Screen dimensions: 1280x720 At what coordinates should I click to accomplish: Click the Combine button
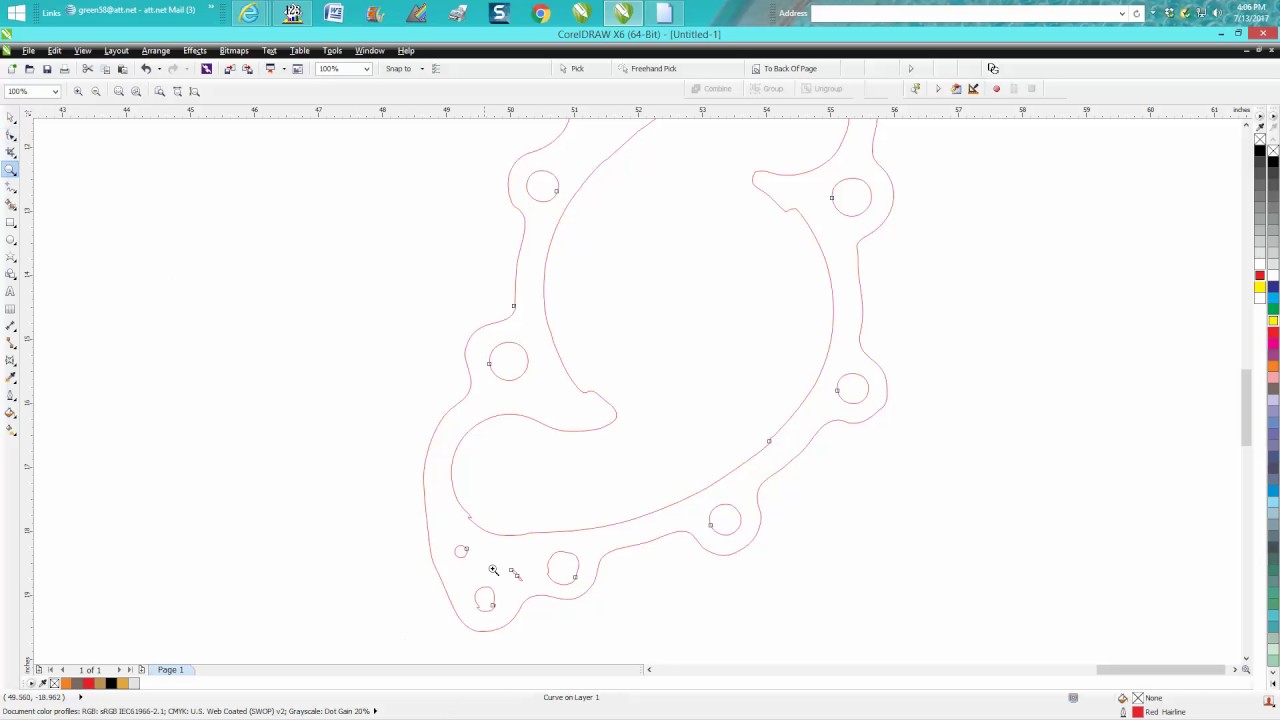coord(712,89)
